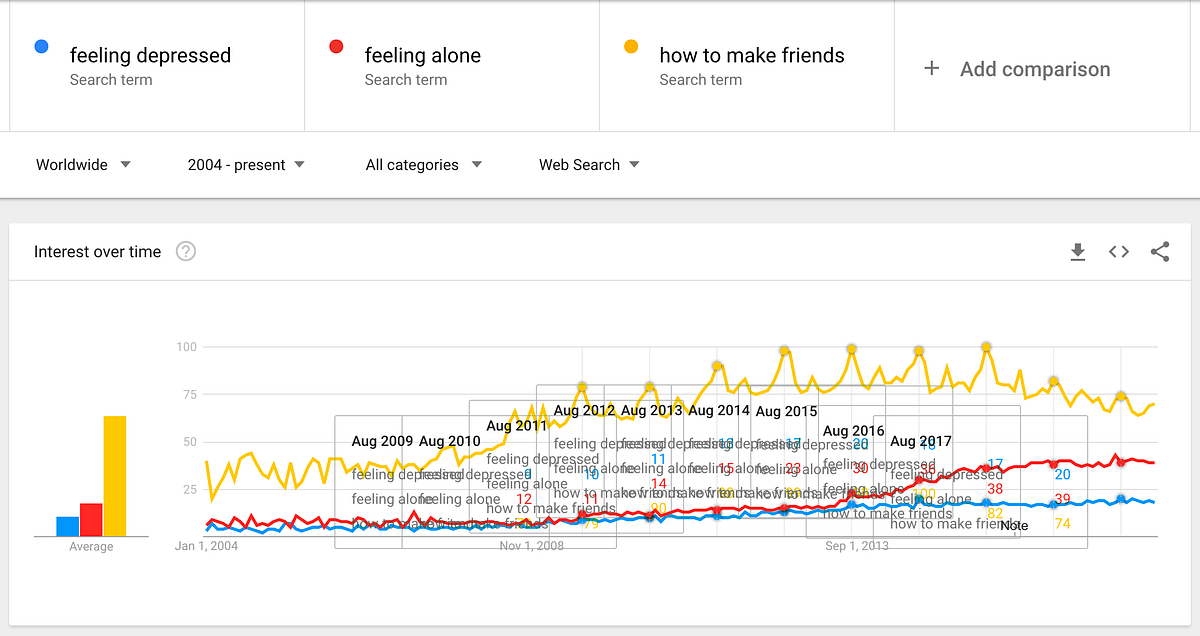
Task: Click the highest yellow peak point at 100
Action: 987,347
